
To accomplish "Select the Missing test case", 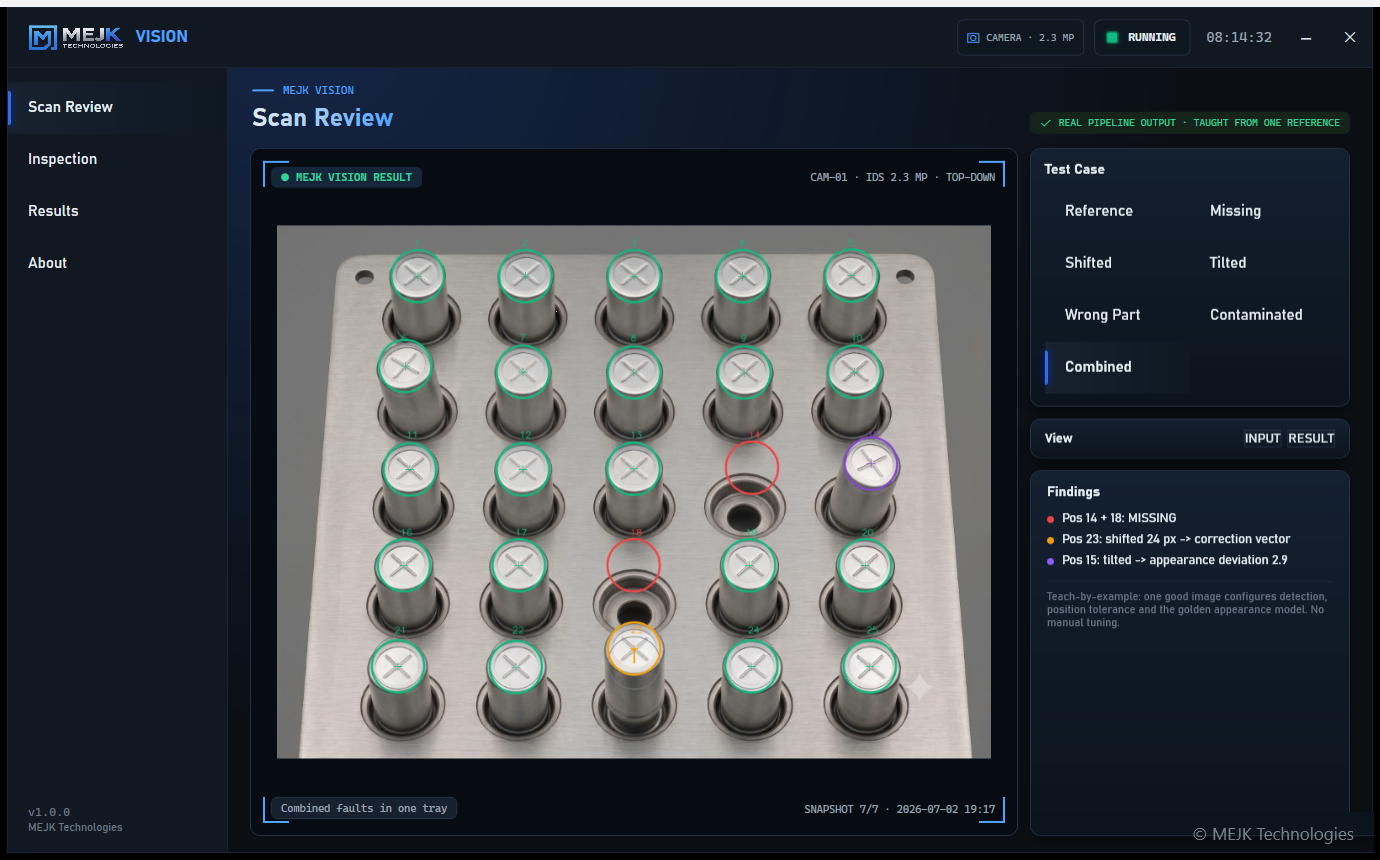I will click(x=1235, y=211).
